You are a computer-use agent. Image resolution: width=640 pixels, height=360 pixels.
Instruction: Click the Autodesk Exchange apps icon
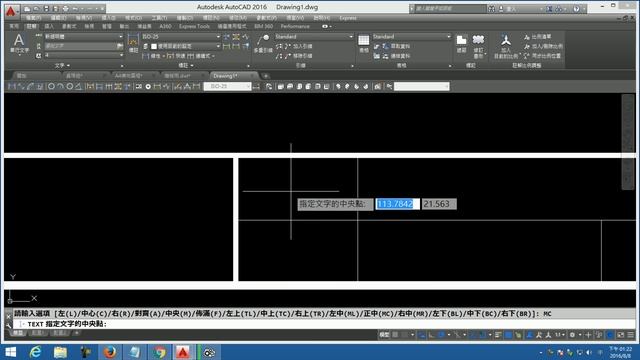(550, 9)
